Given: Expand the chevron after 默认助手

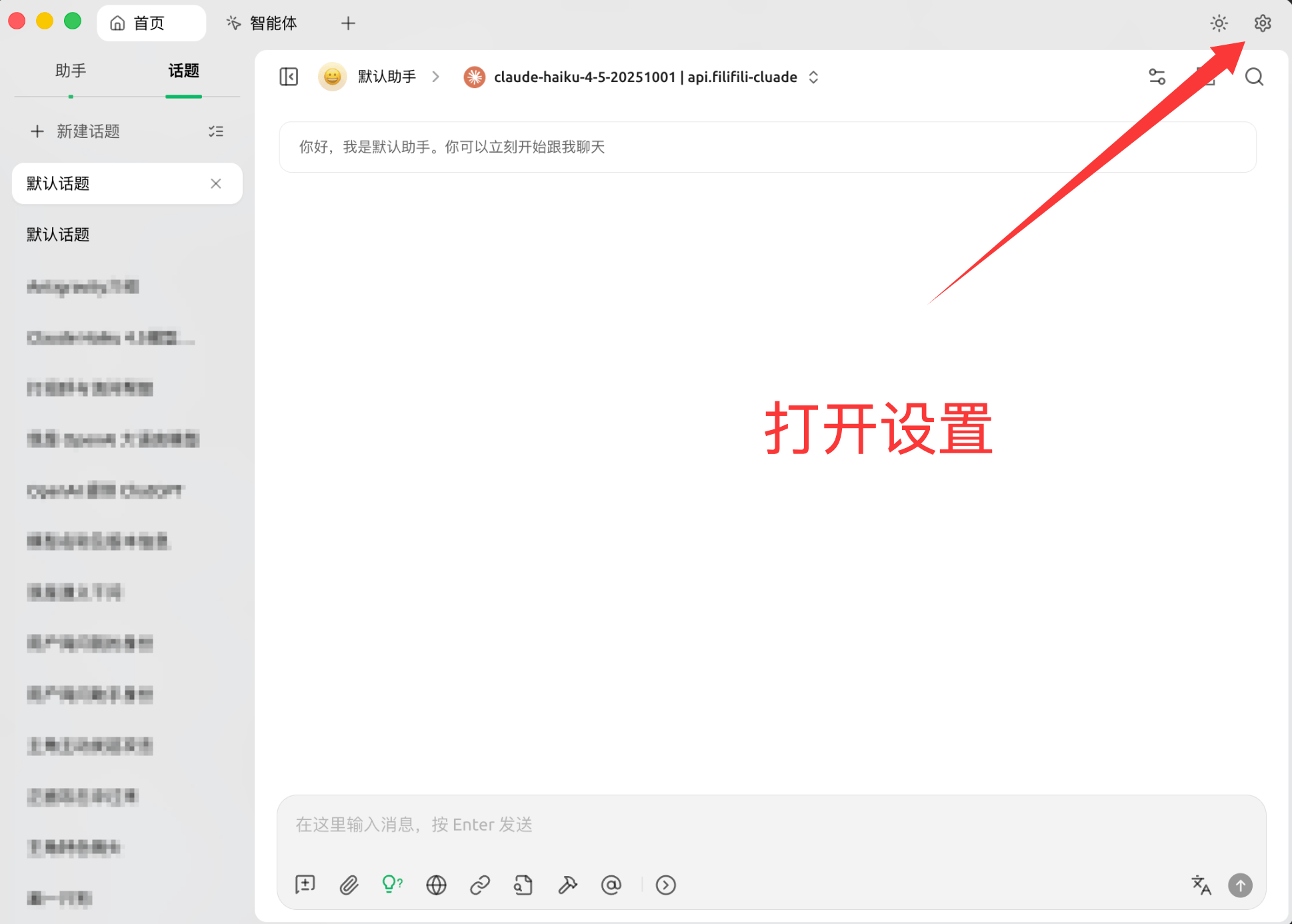Looking at the screenshot, I should [x=436, y=77].
